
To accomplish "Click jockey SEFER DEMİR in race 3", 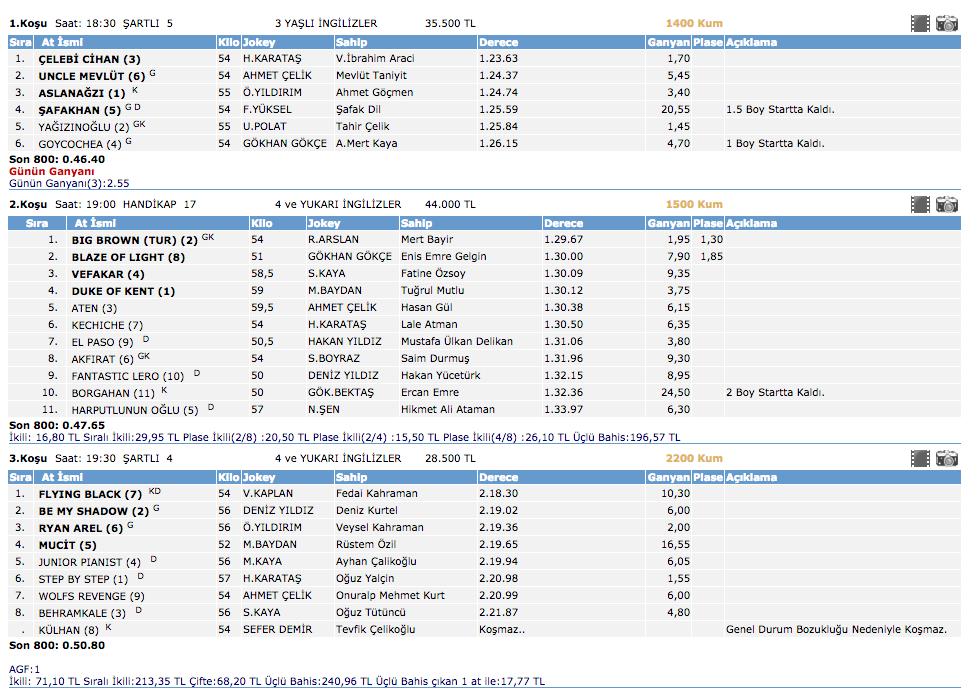I will tap(278, 630).
